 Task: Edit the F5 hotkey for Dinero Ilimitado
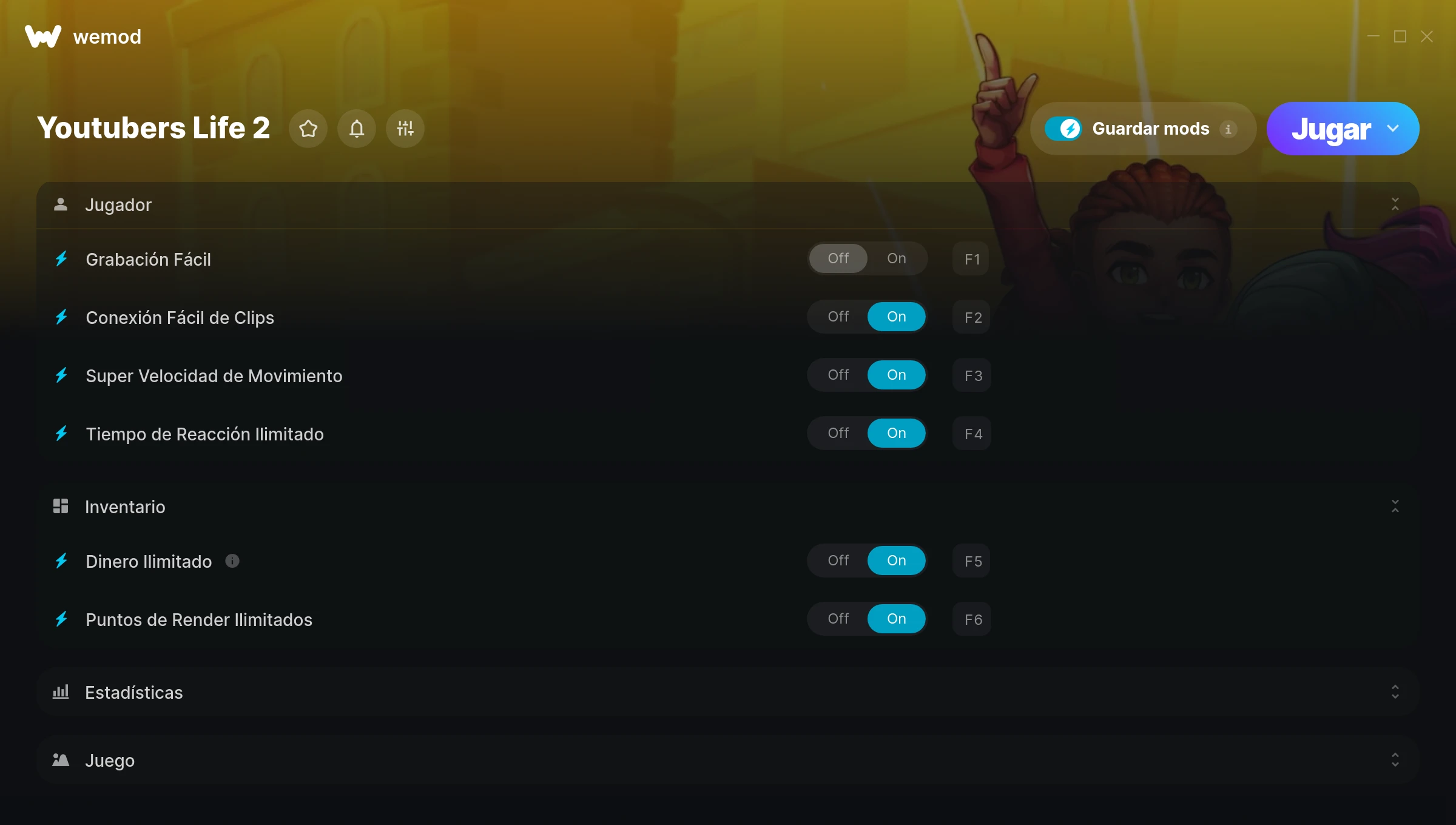972,561
